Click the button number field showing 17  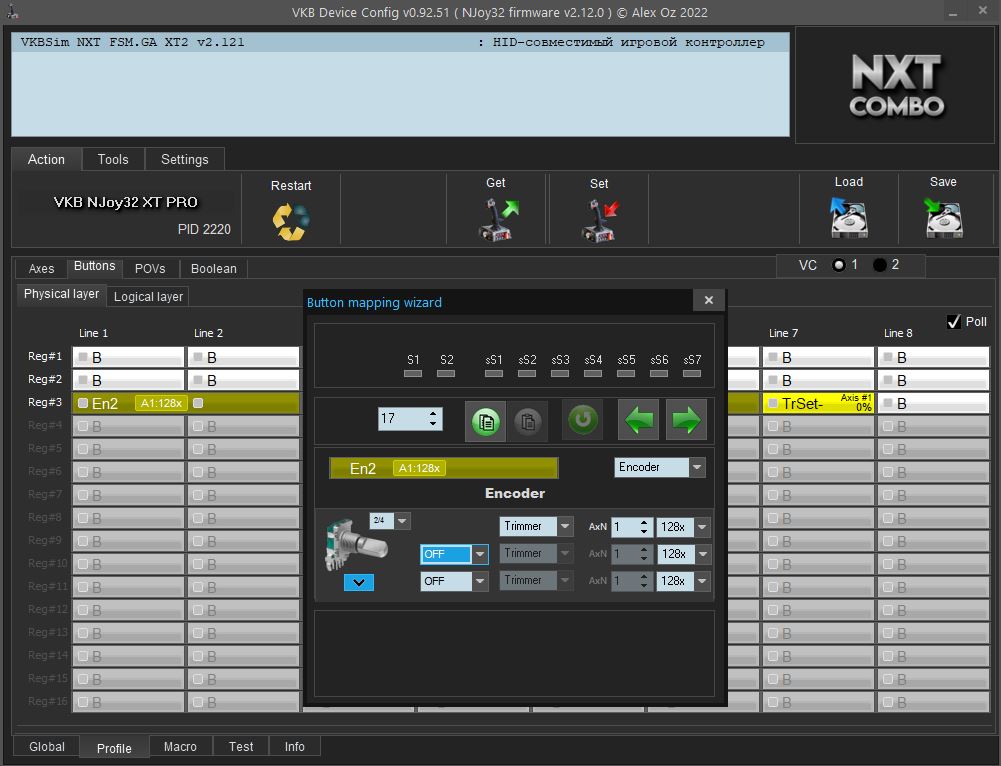coord(402,419)
